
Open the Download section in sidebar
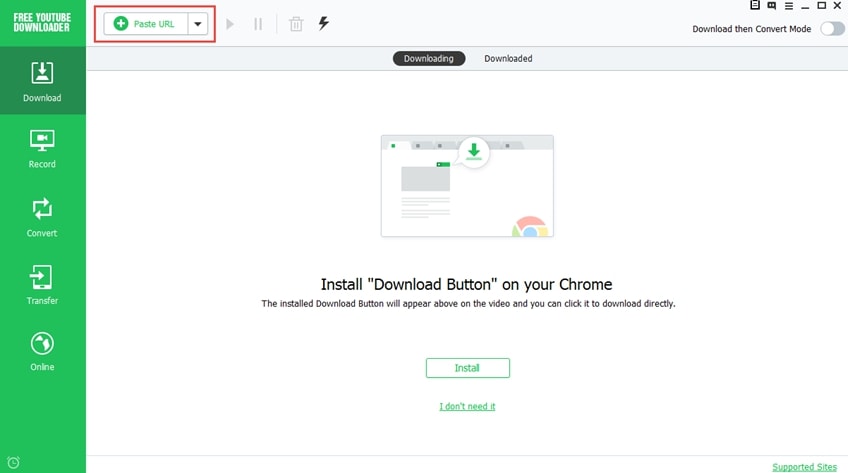click(x=42, y=81)
